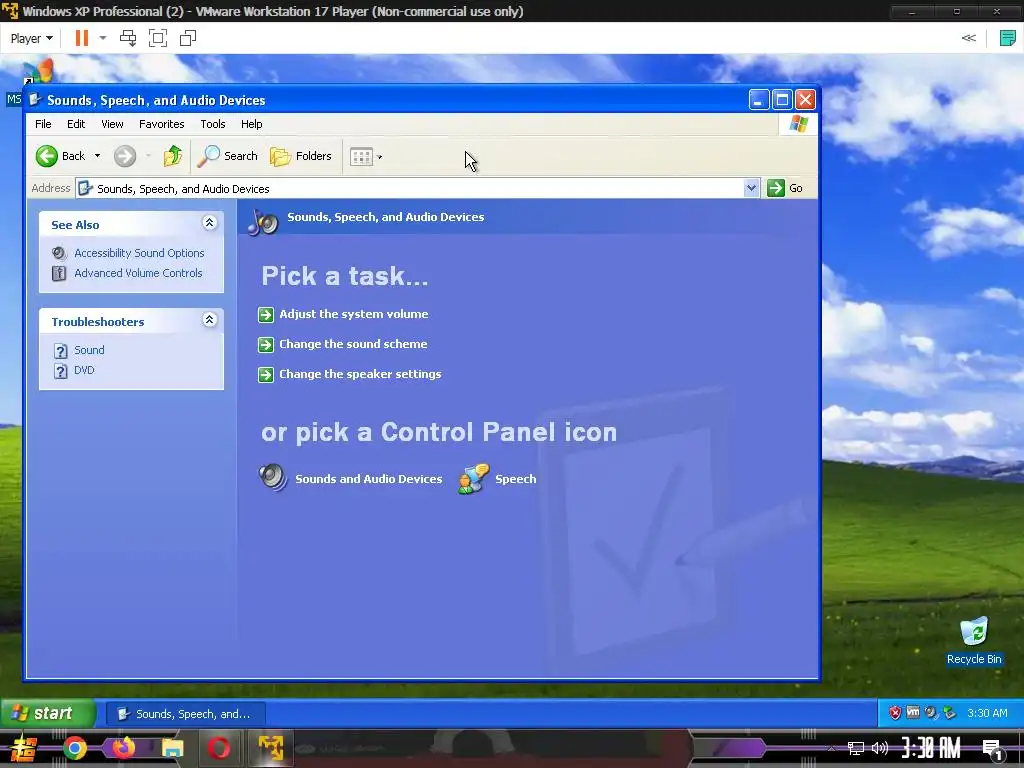Click arrow icon beside Change speaker settings

[266, 374]
